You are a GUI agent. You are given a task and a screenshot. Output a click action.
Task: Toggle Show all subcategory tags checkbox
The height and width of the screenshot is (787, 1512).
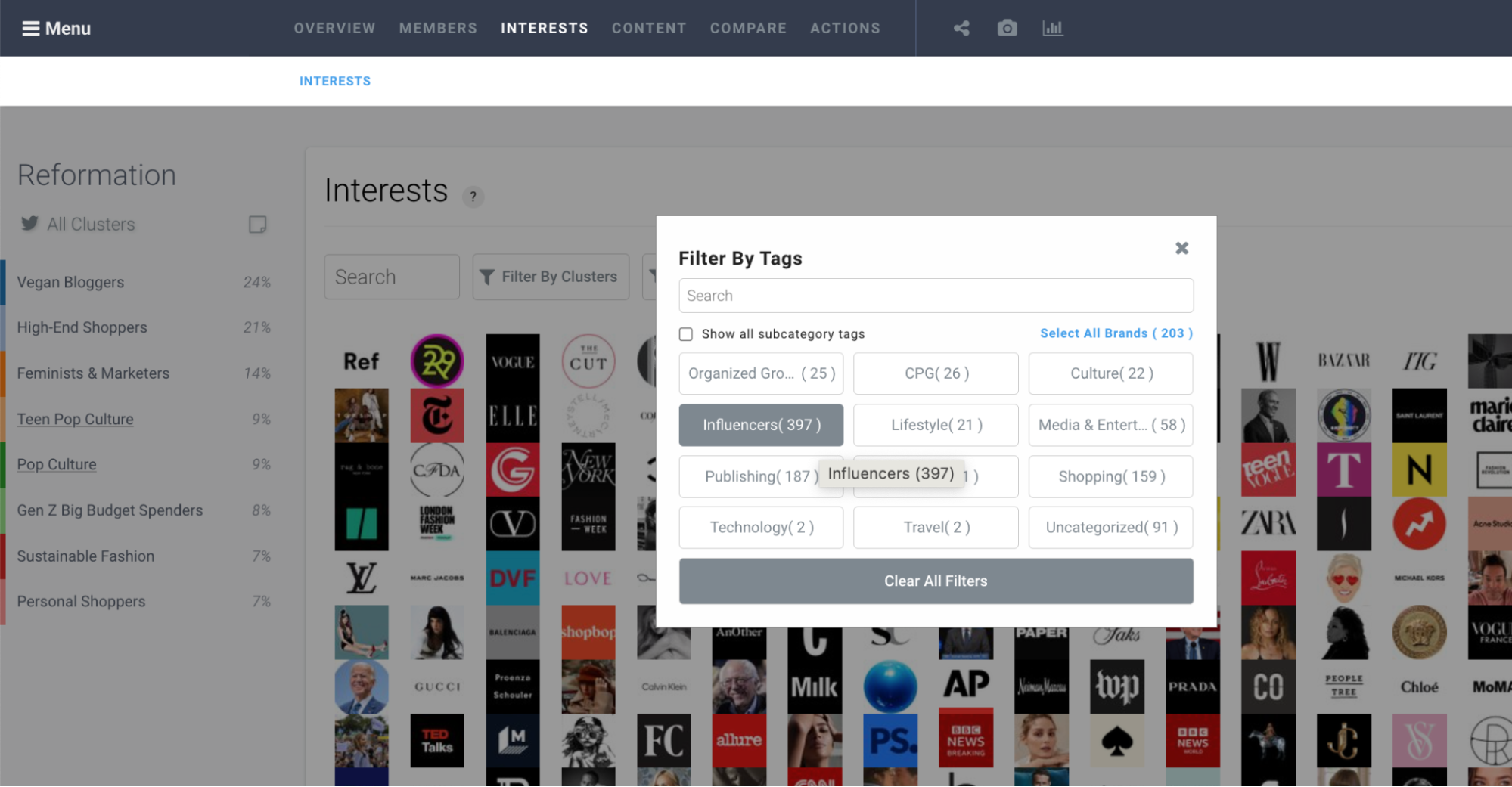[x=686, y=334]
